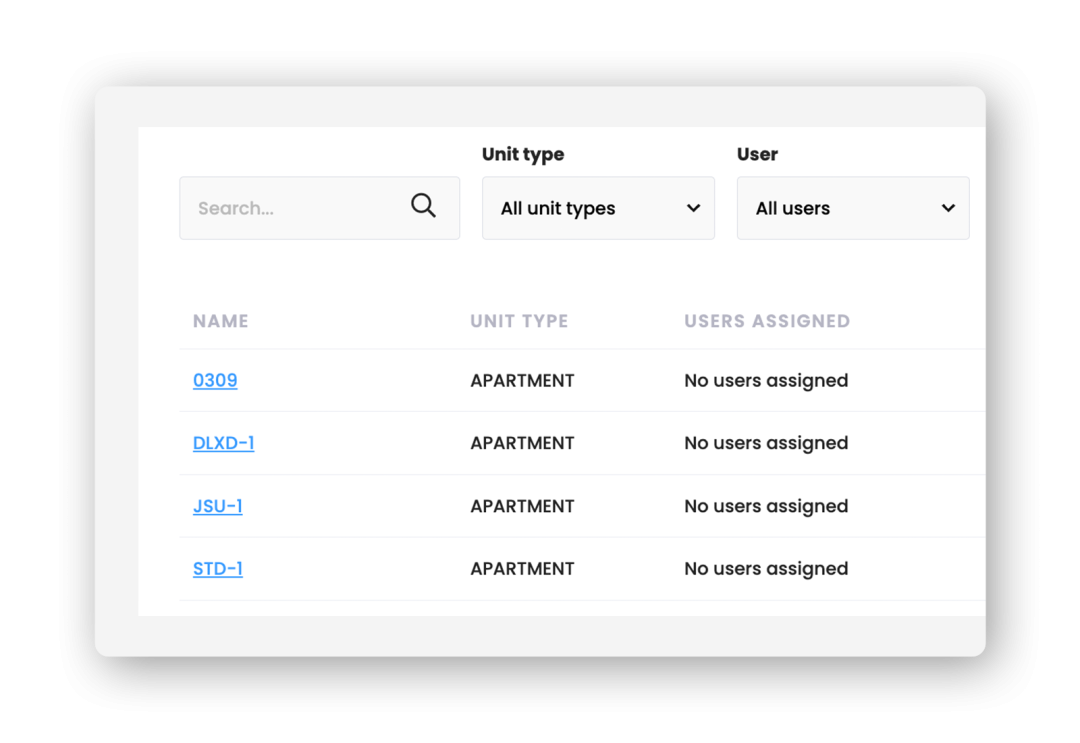The image size is (1080, 743).
Task: Click the USERS ASSIGNED column header
Action: (x=767, y=321)
